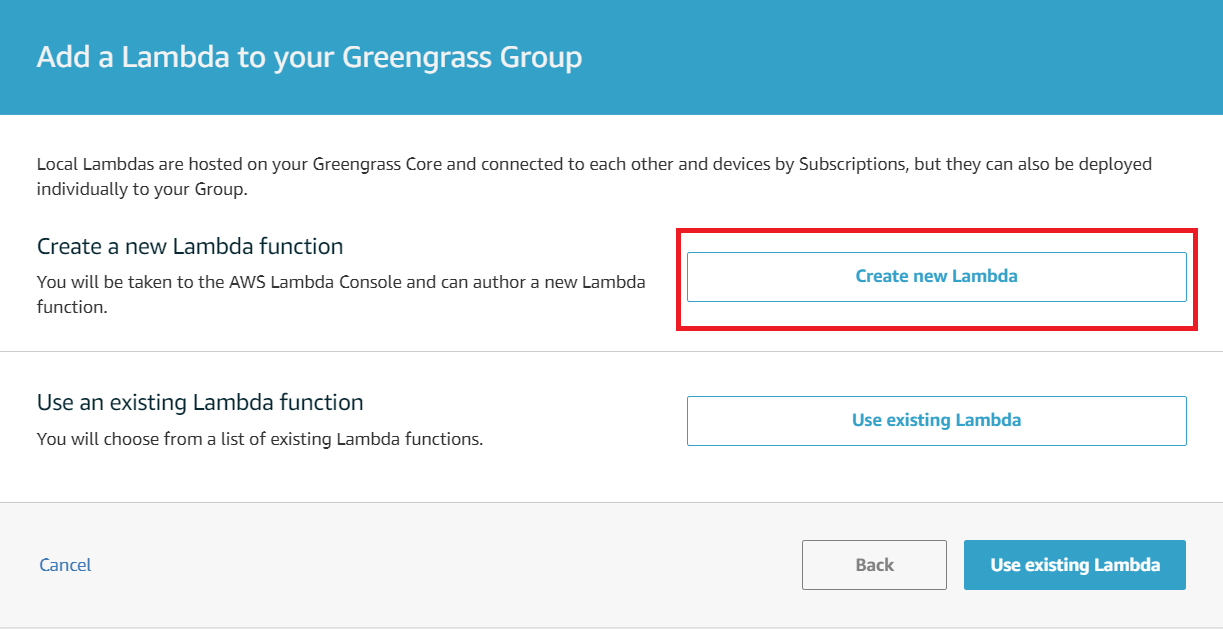This screenshot has height=629, width=1223.
Task: Click the Add a Lambda dialog title
Action: 309,57
